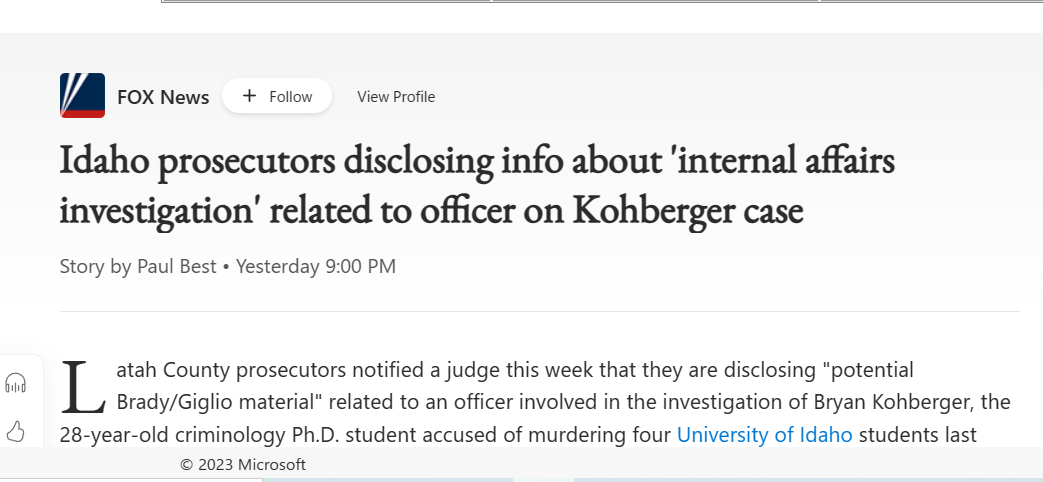Follow the FOX News publisher
Screen dimensions: 1043x482
(277, 96)
